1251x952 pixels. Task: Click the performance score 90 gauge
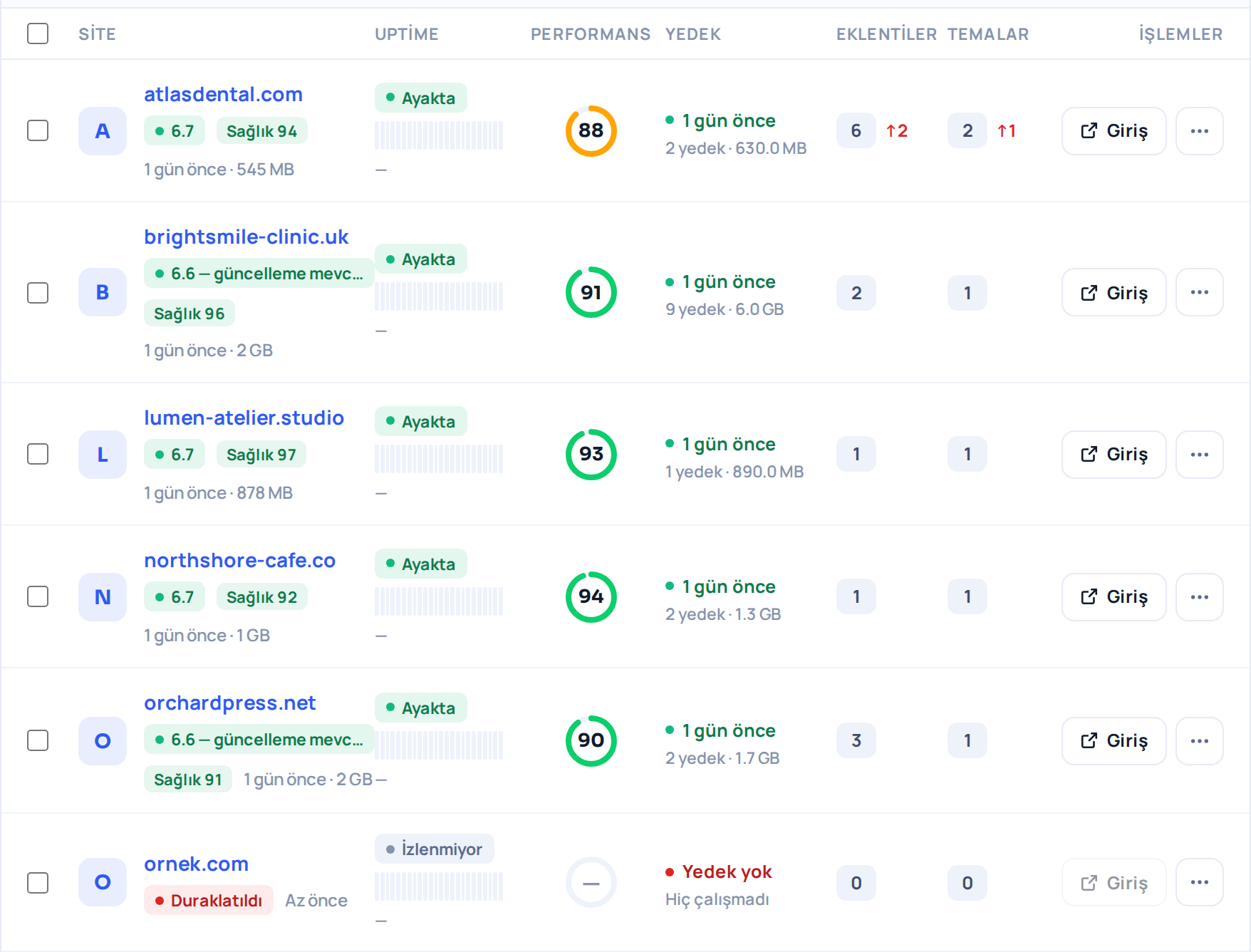pos(591,741)
